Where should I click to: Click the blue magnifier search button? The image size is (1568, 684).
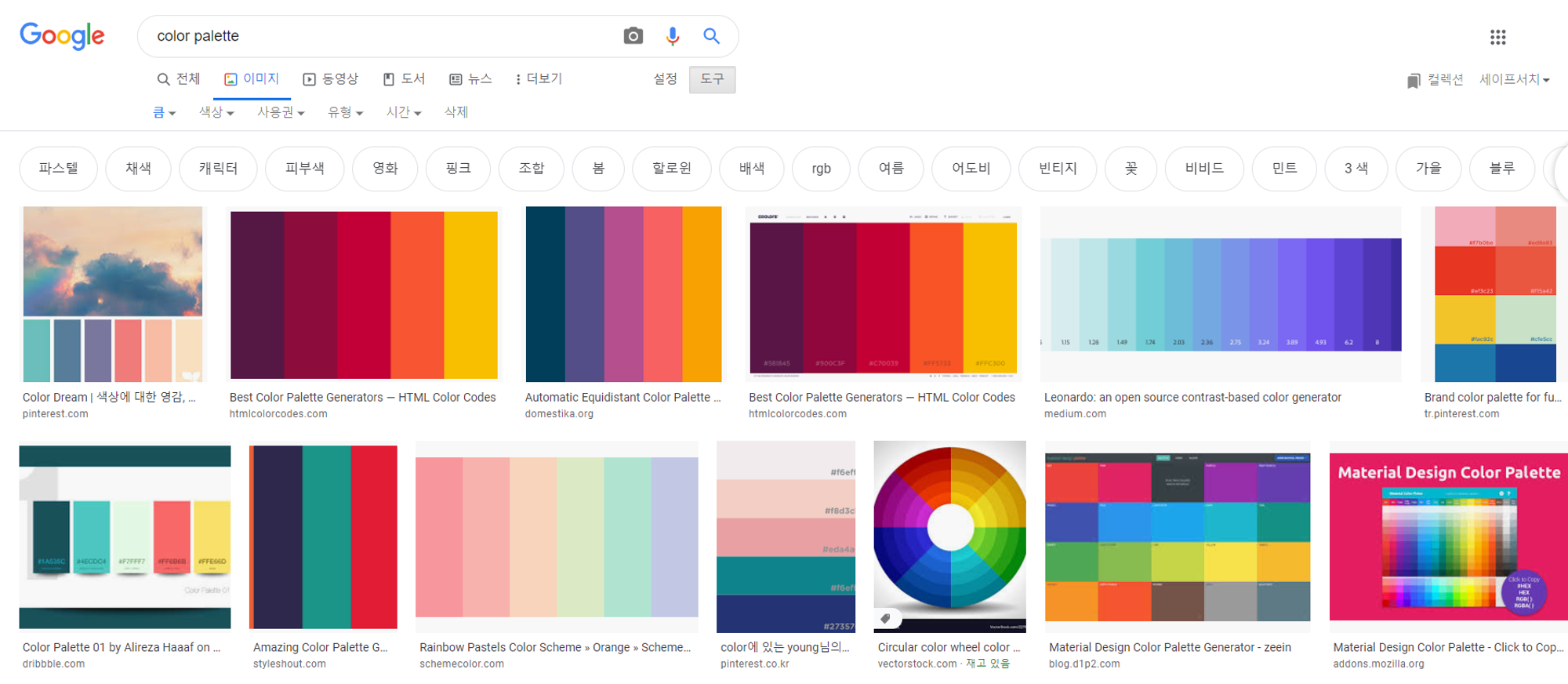711,35
